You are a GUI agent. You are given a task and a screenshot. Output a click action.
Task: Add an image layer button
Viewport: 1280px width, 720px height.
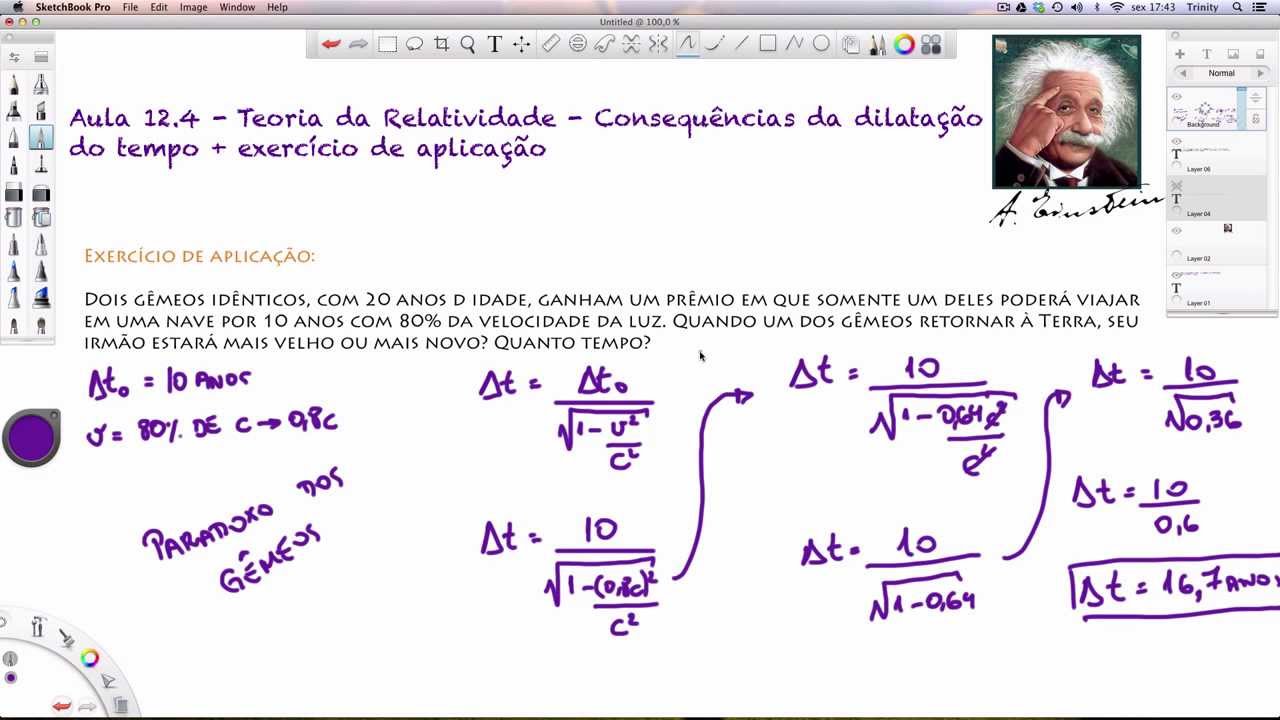tap(1233, 54)
